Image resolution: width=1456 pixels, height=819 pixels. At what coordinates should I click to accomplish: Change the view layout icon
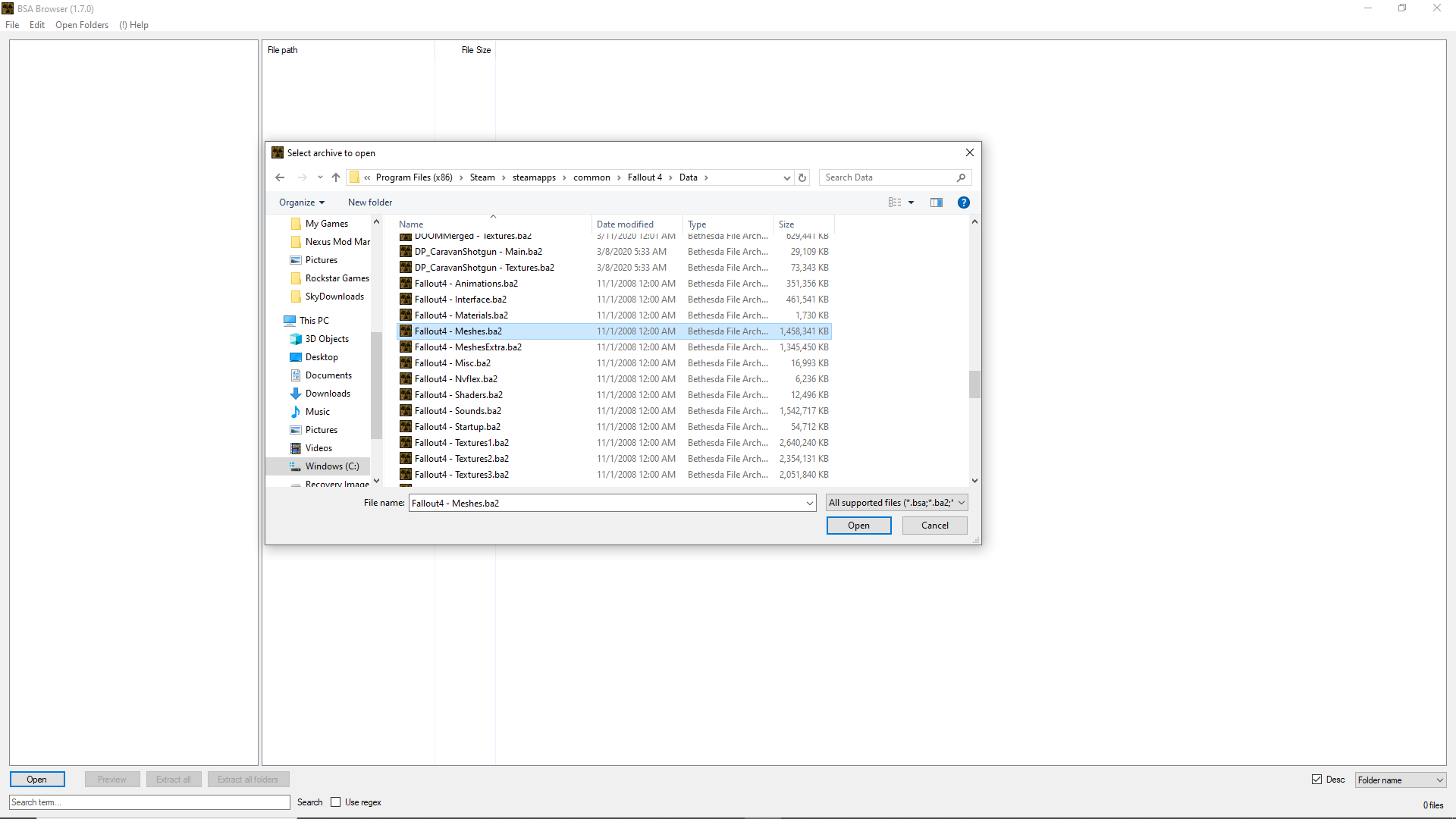pyautogui.click(x=895, y=202)
